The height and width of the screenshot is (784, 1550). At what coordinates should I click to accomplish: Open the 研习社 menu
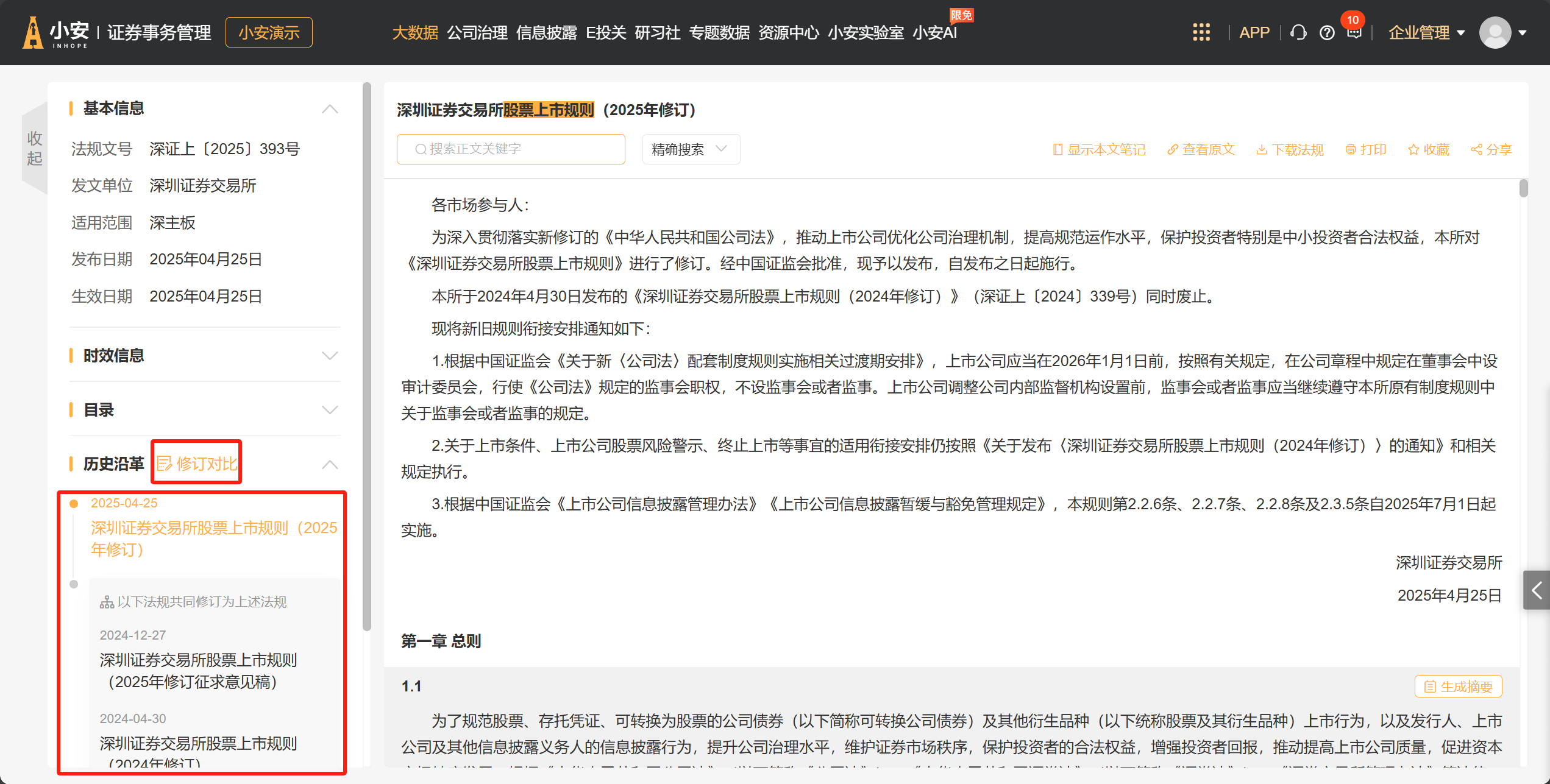pyautogui.click(x=658, y=32)
